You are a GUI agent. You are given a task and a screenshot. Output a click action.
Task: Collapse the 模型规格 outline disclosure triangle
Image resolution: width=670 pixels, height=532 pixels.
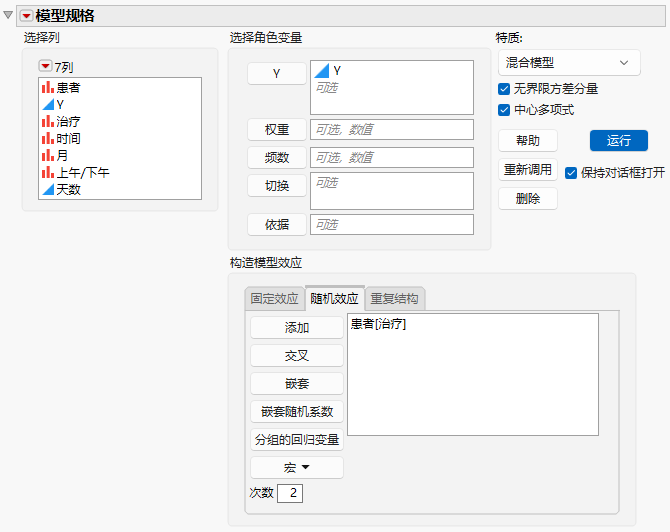(8, 15)
